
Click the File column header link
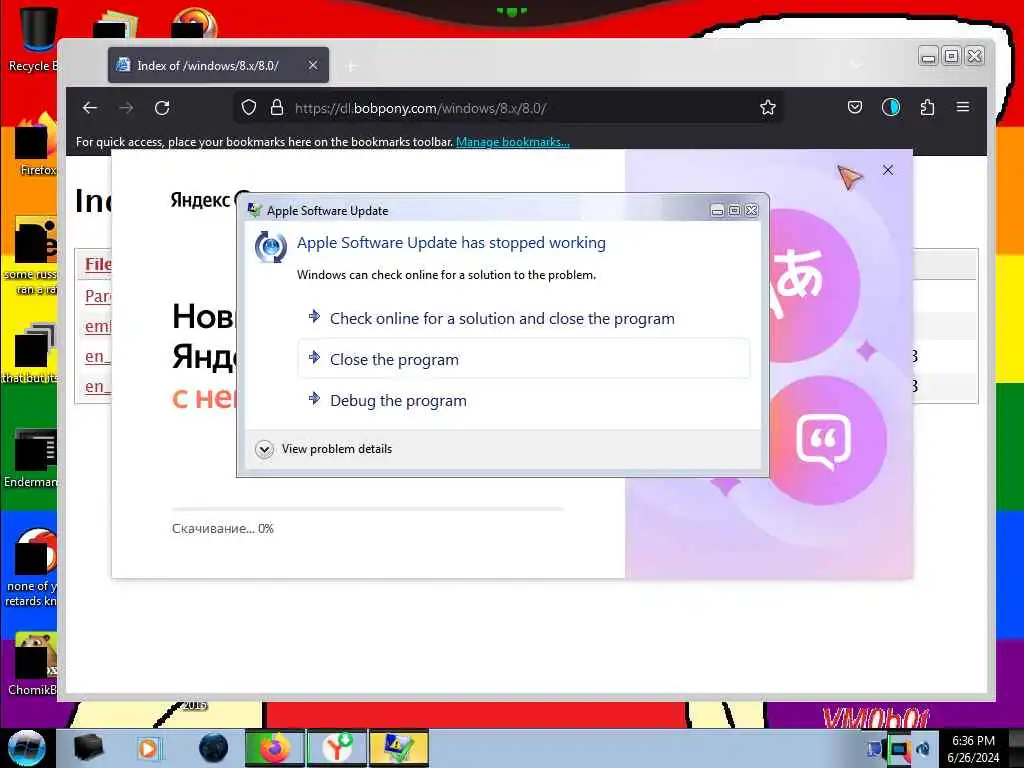[x=98, y=264]
